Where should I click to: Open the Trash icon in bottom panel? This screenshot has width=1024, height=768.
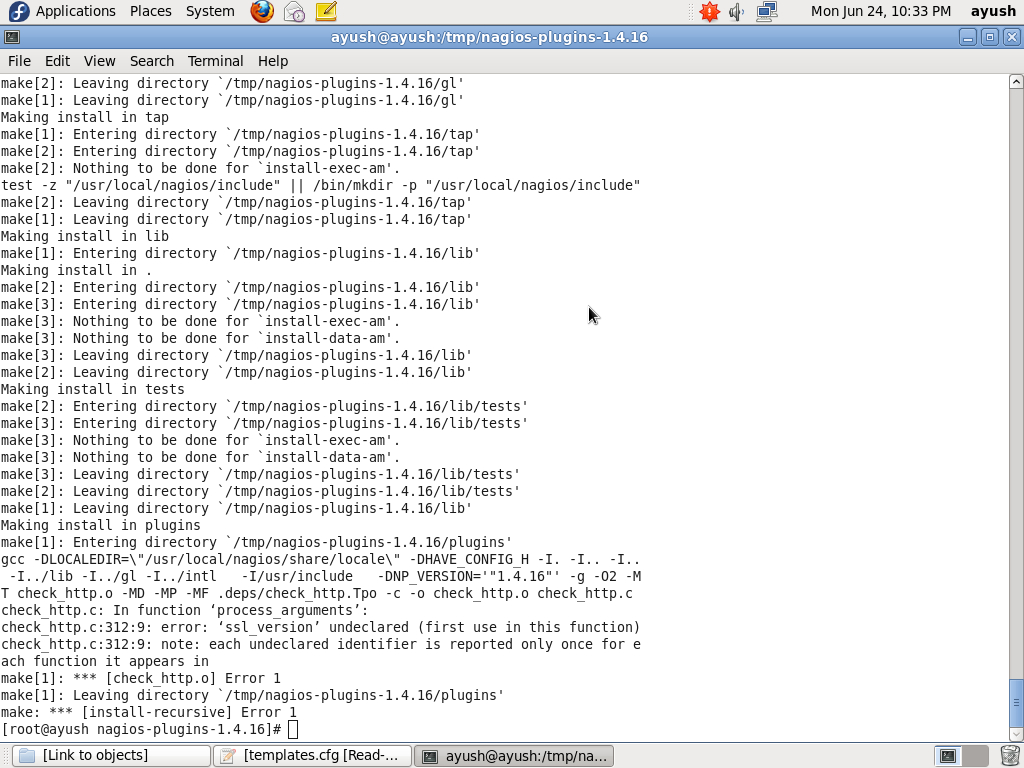click(x=1010, y=755)
